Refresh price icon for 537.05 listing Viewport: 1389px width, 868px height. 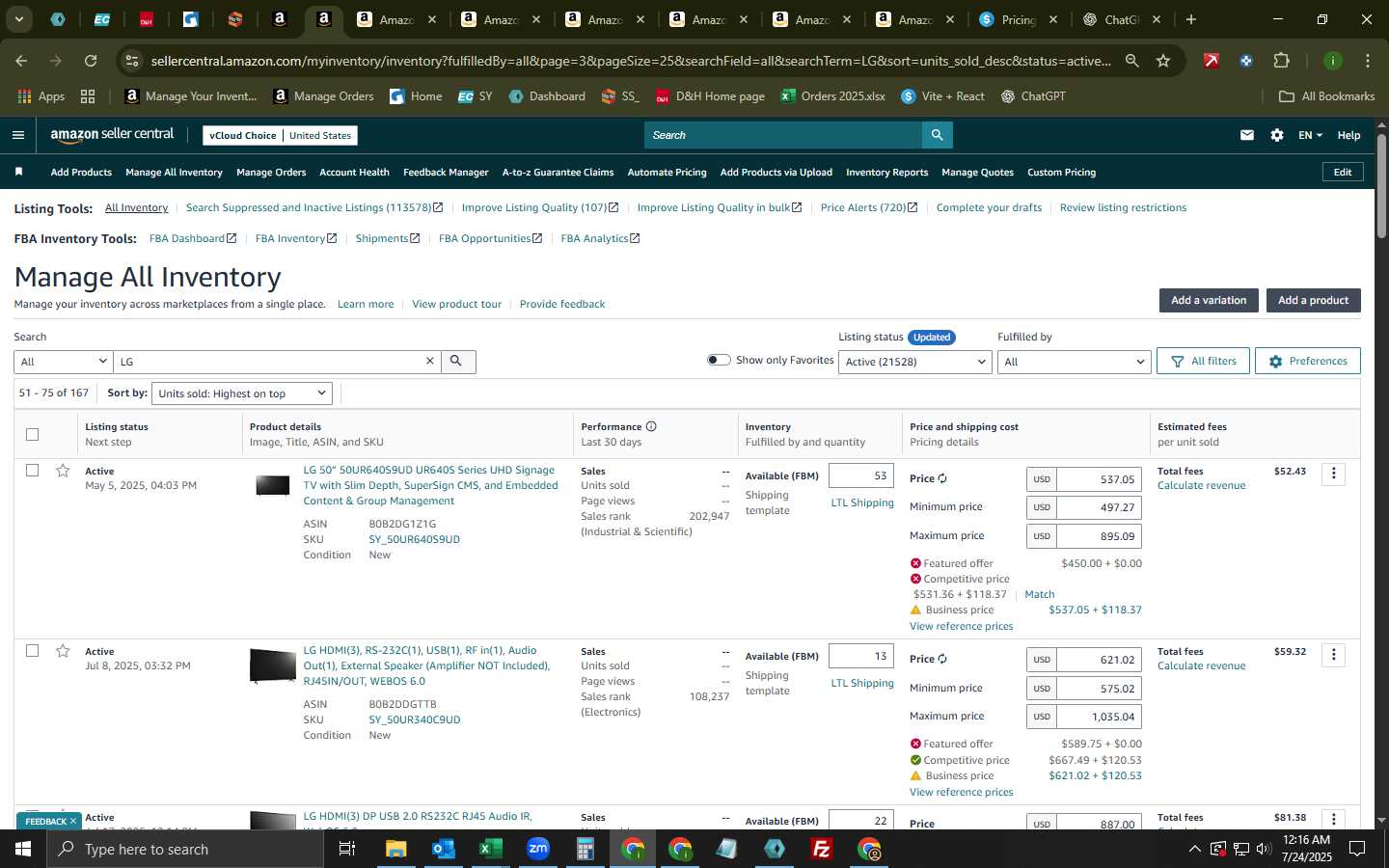point(942,478)
